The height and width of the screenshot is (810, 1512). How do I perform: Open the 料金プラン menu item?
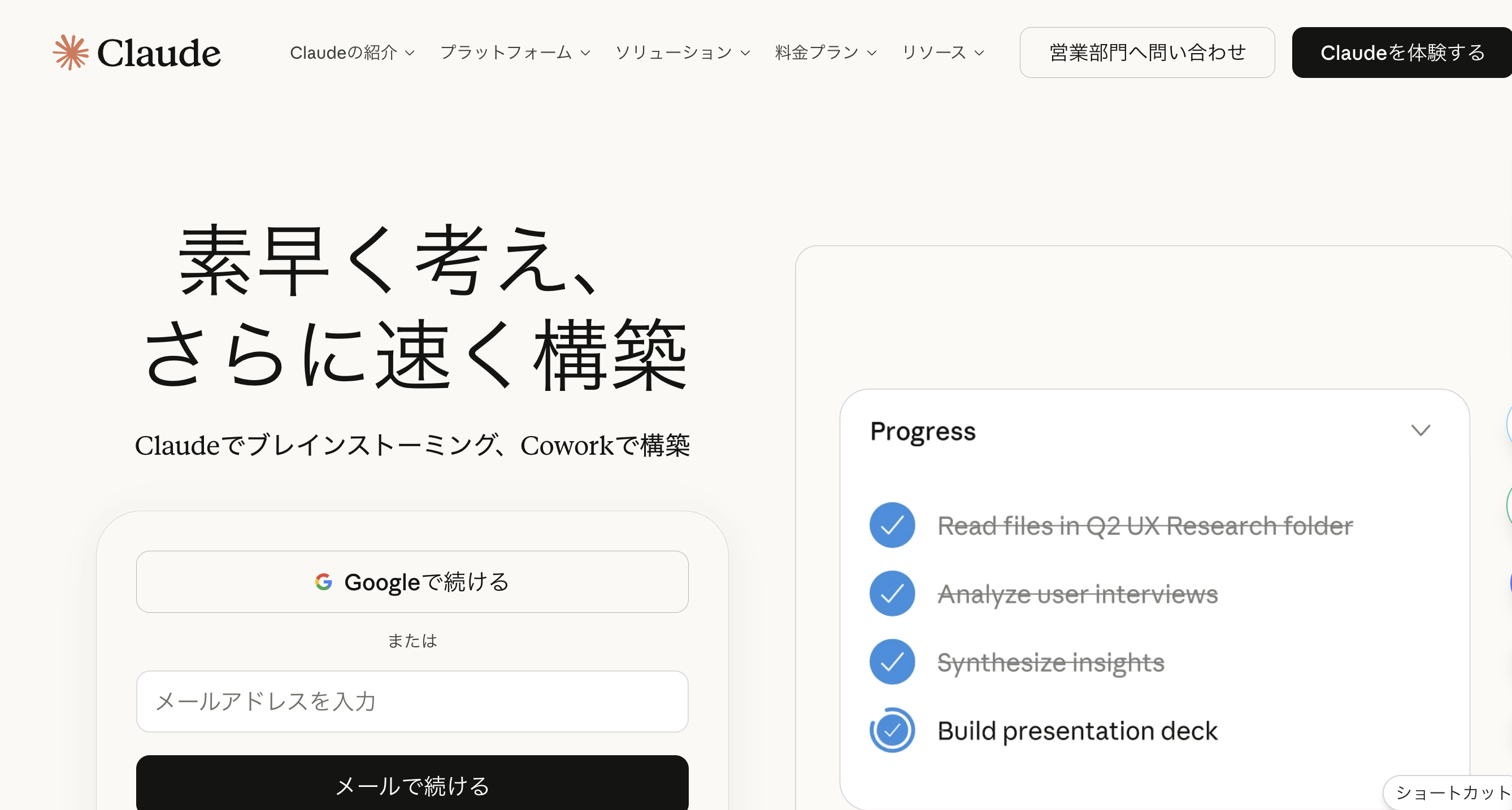(825, 53)
